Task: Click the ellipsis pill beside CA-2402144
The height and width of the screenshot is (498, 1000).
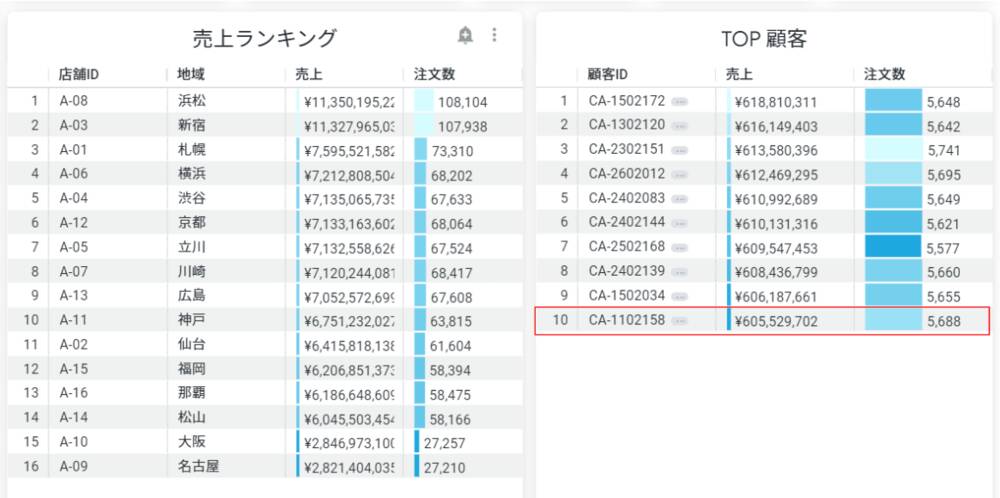Action: click(x=680, y=223)
